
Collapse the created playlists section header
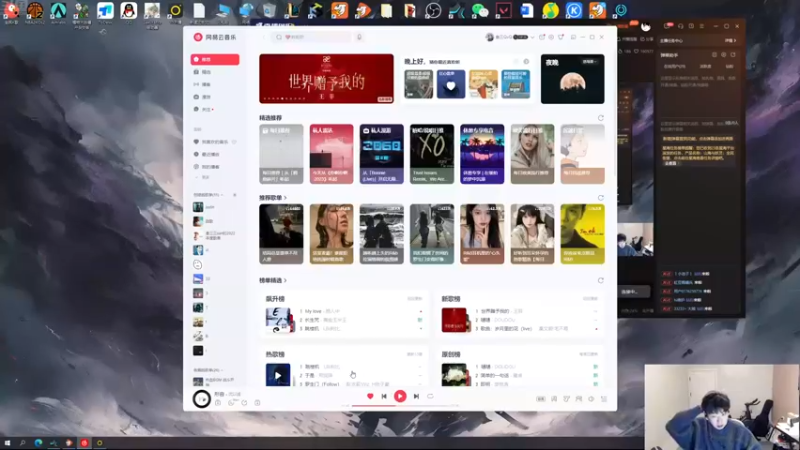[208, 195]
